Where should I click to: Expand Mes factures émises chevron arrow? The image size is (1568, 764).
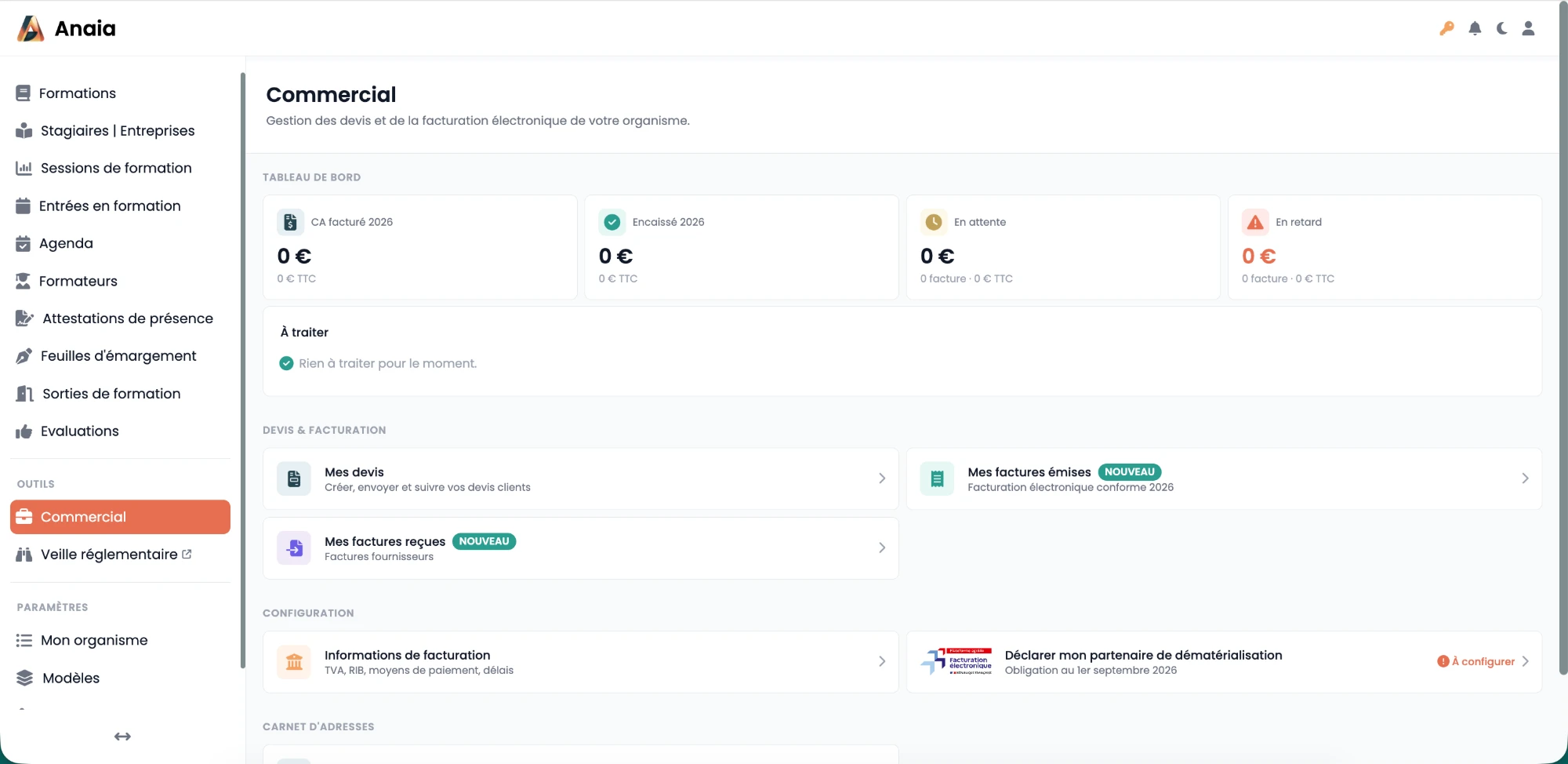[1525, 478]
